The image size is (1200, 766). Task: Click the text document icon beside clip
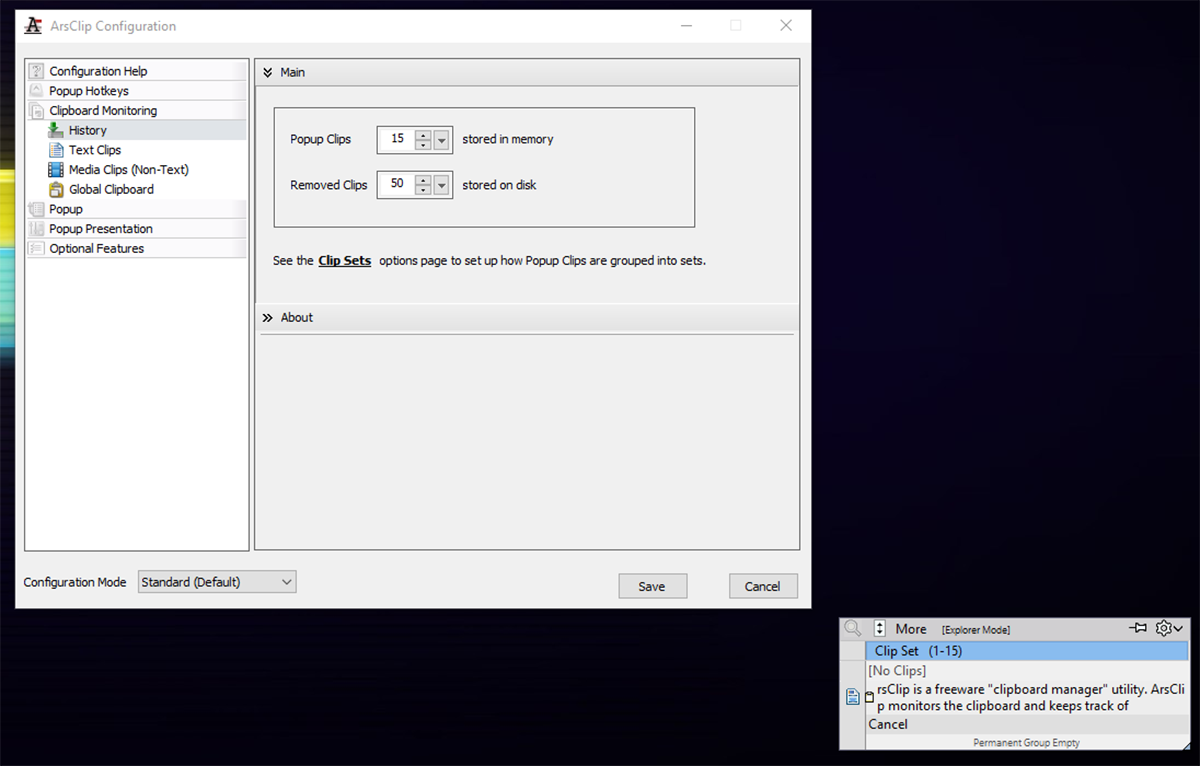click(853, 697)
